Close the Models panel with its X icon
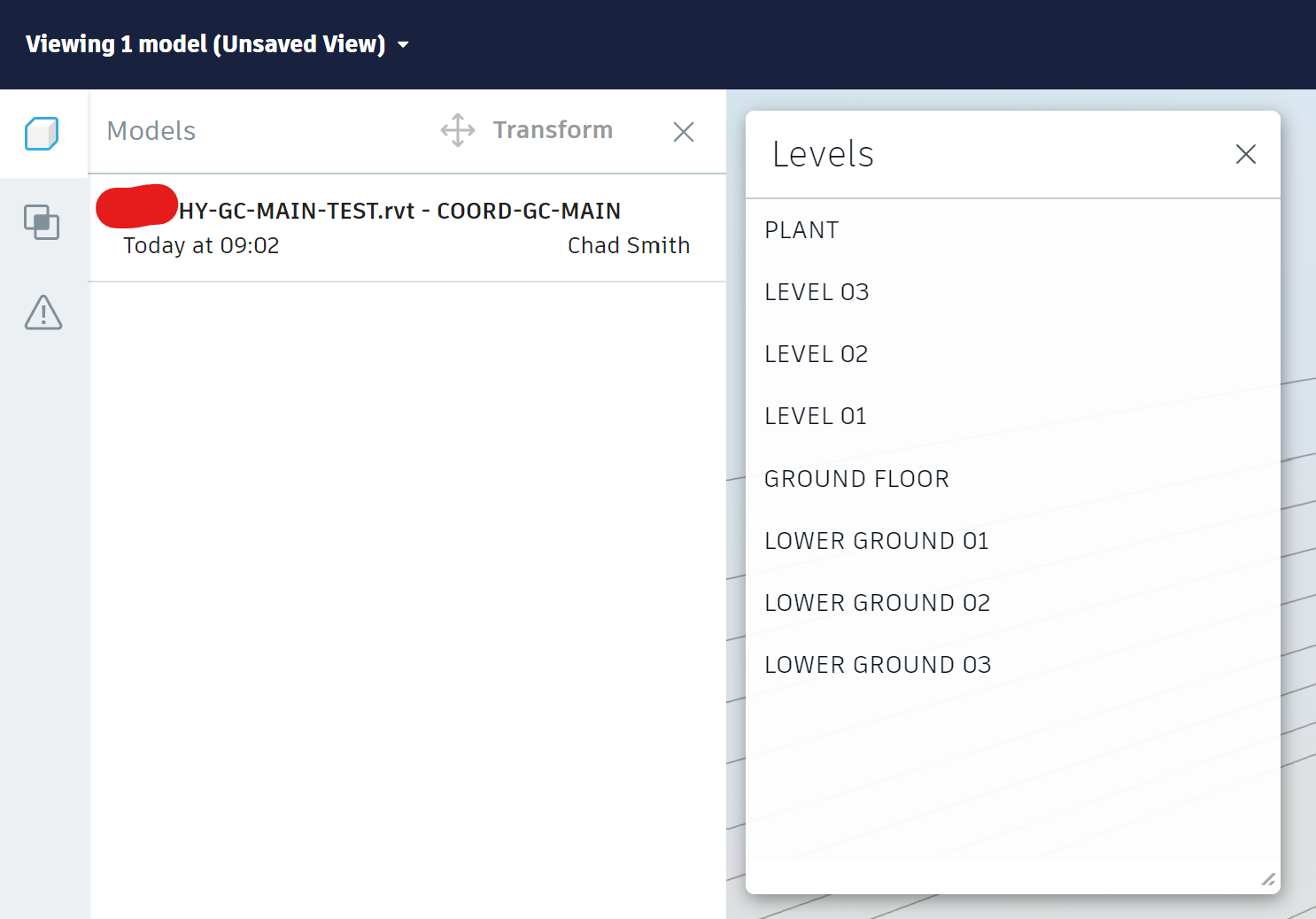The image size is (1316, 919). (683, 131)
